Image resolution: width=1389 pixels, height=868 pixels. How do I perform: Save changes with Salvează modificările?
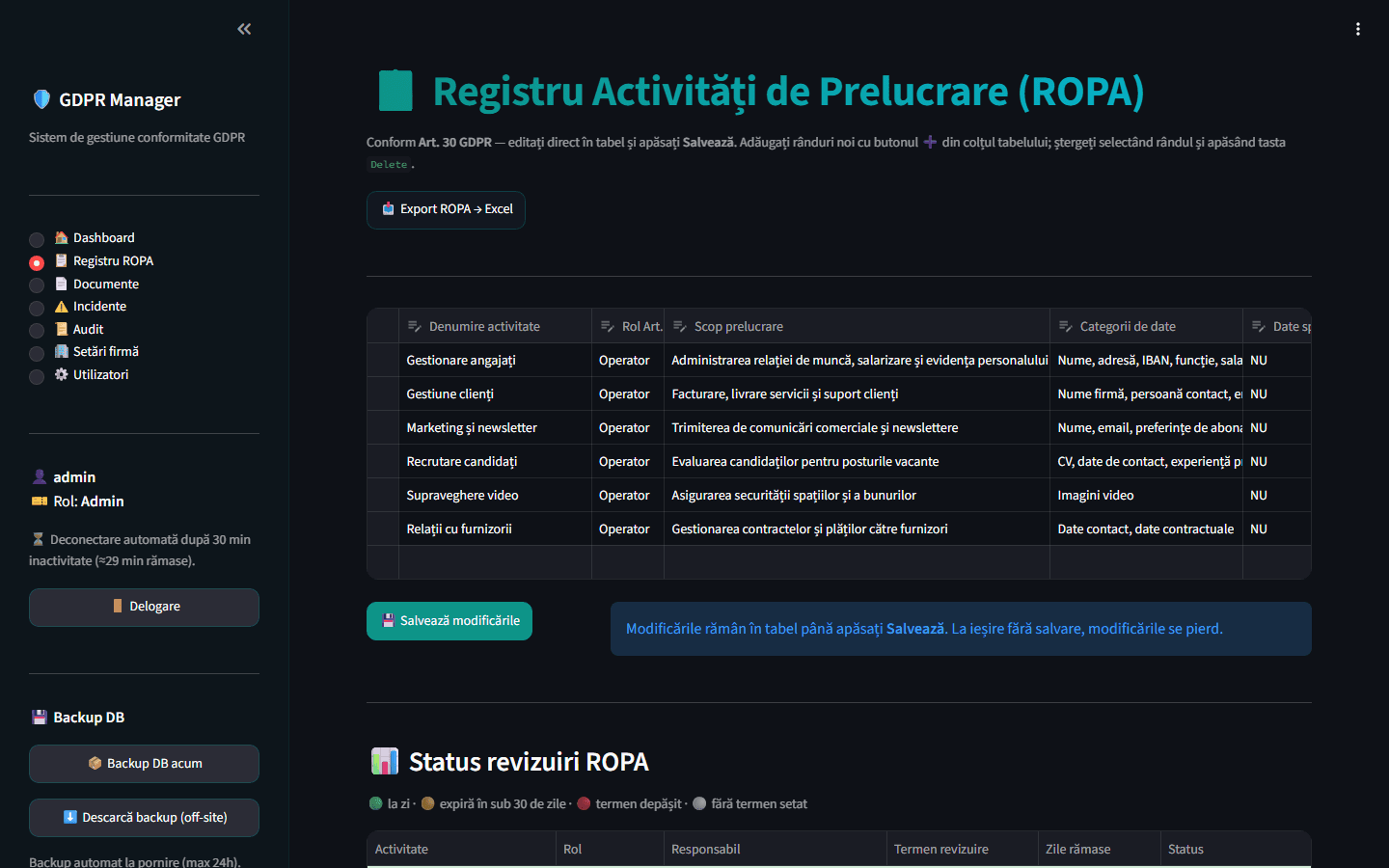tap(449, 621)
